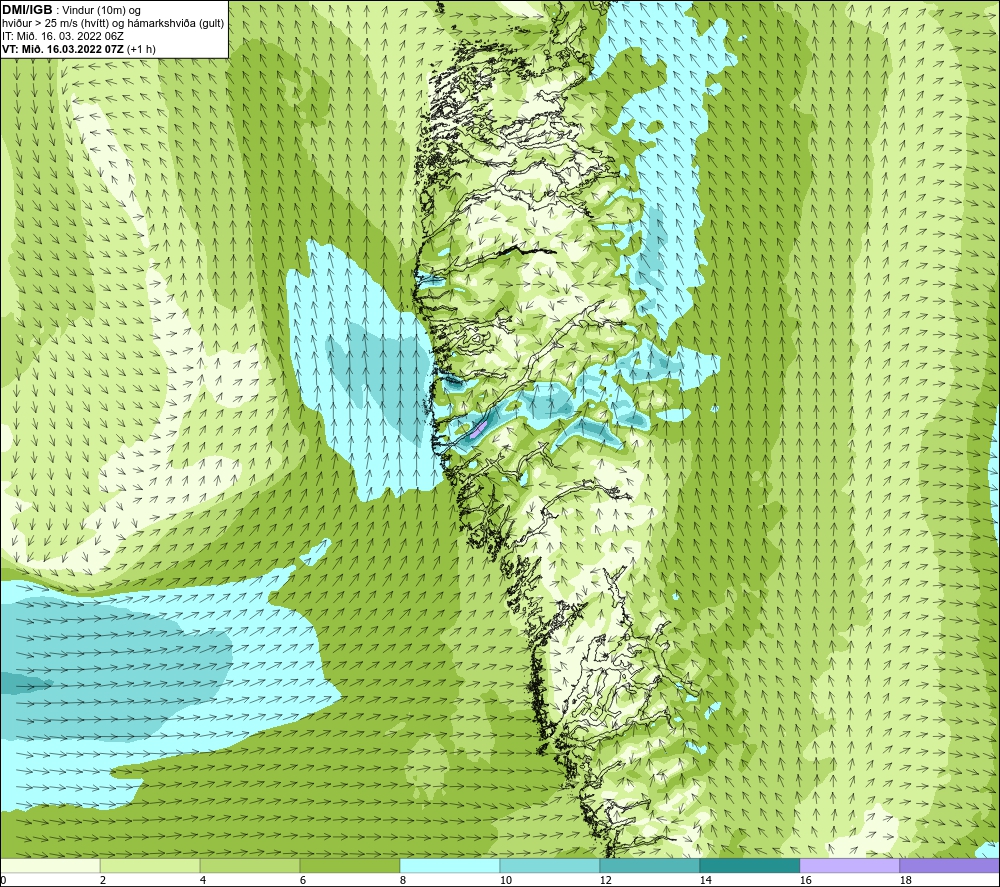This screenshot has height=887, width=1000.
Task: Click the purple legend swatch above 18 m/s
Action: click(949, 865)
